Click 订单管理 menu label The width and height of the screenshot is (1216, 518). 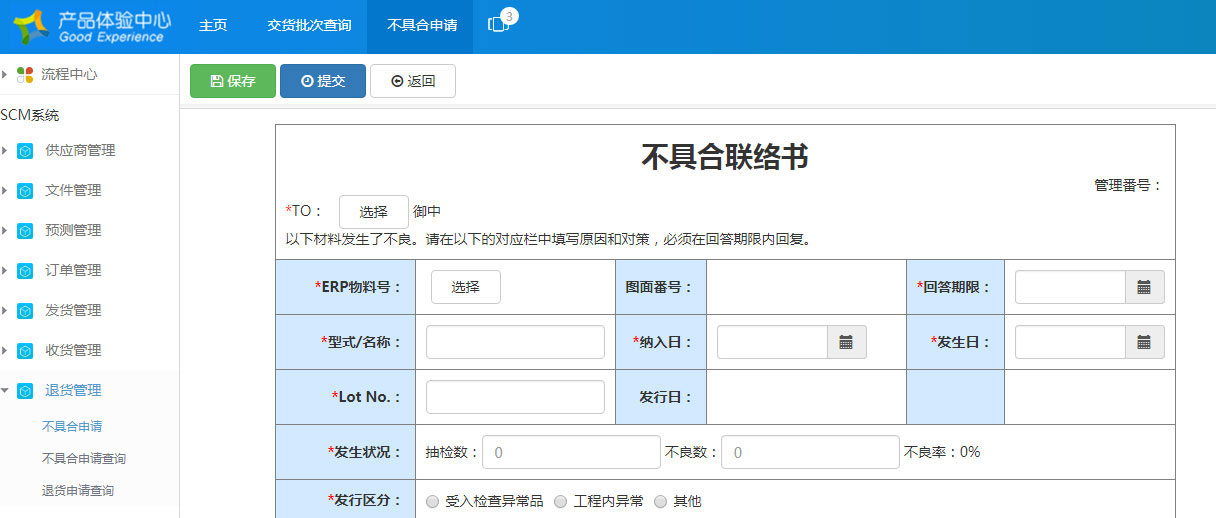click(x=73, y=271)
